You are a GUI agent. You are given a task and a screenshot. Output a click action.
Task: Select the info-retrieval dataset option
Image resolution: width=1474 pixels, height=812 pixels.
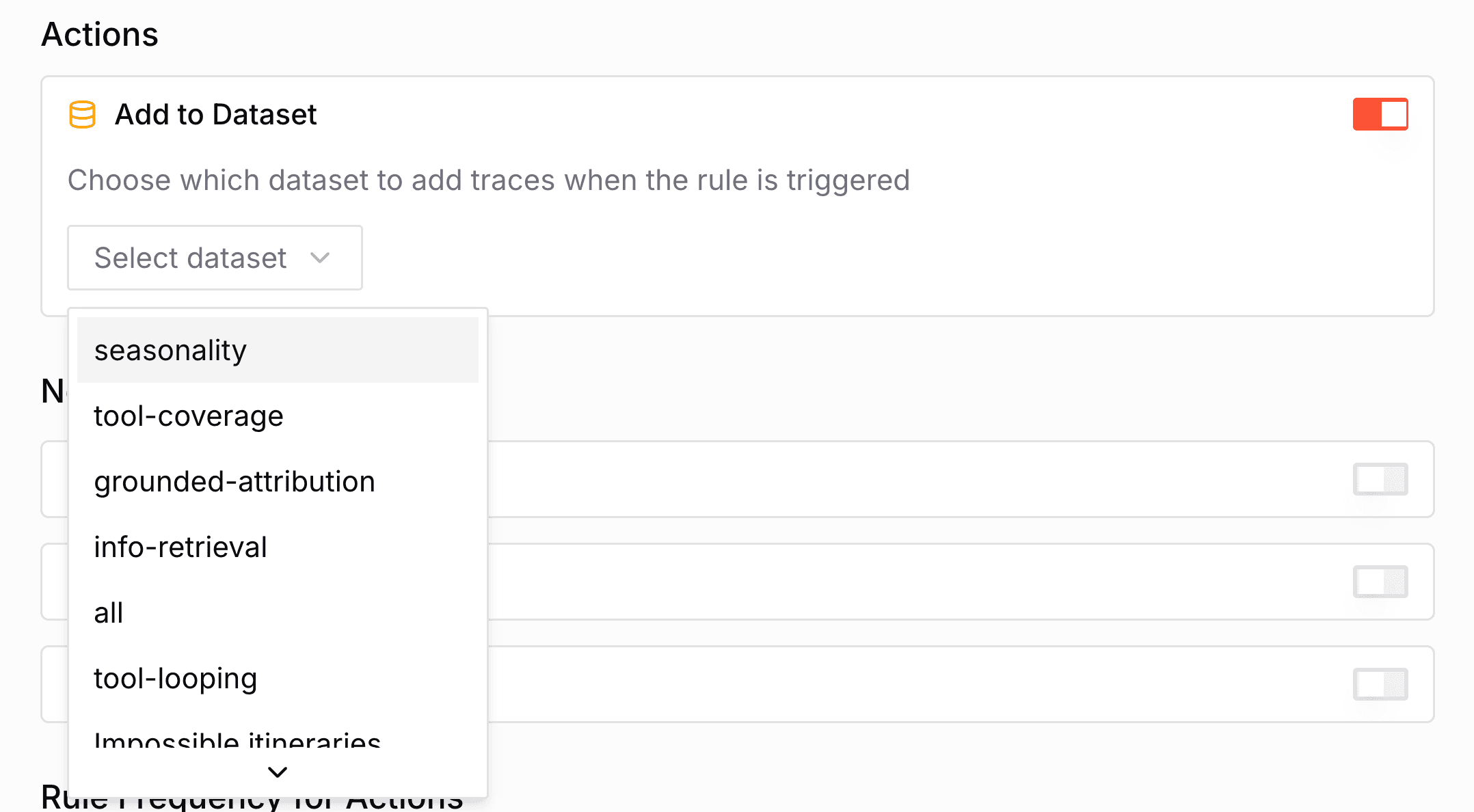(180, 547)
